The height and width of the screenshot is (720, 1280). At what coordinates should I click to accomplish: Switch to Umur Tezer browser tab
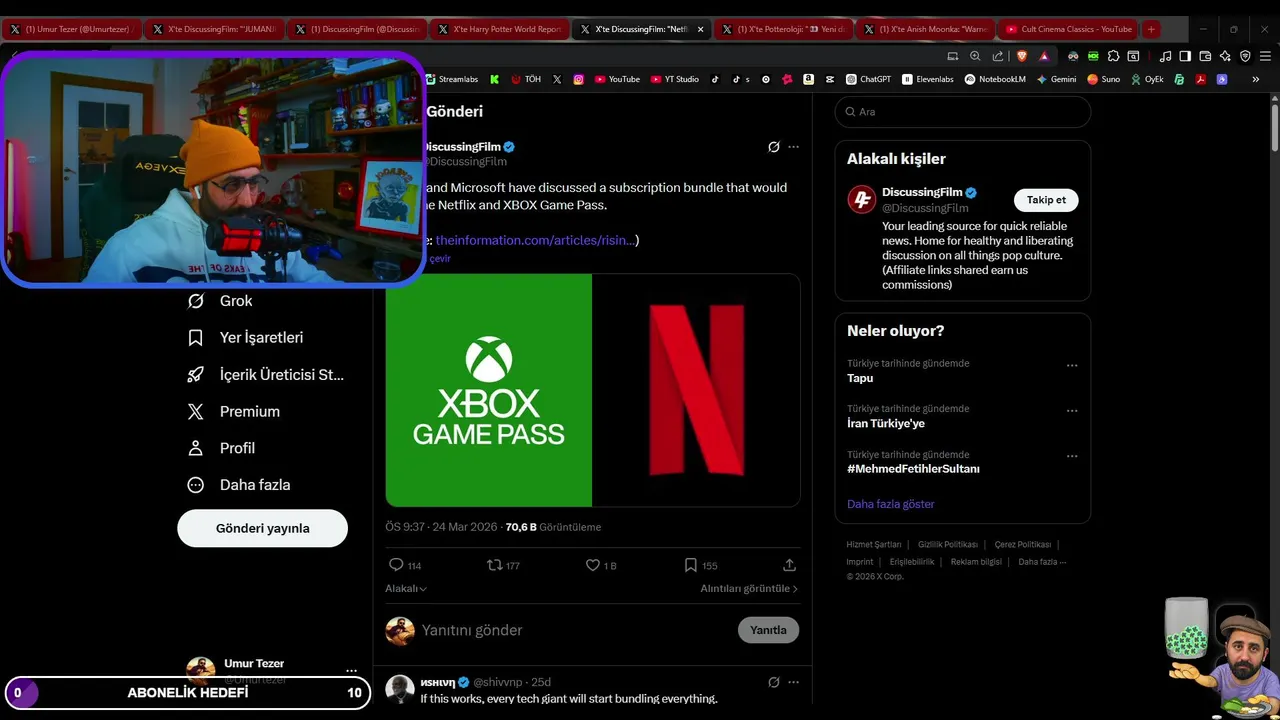[72, 29]
